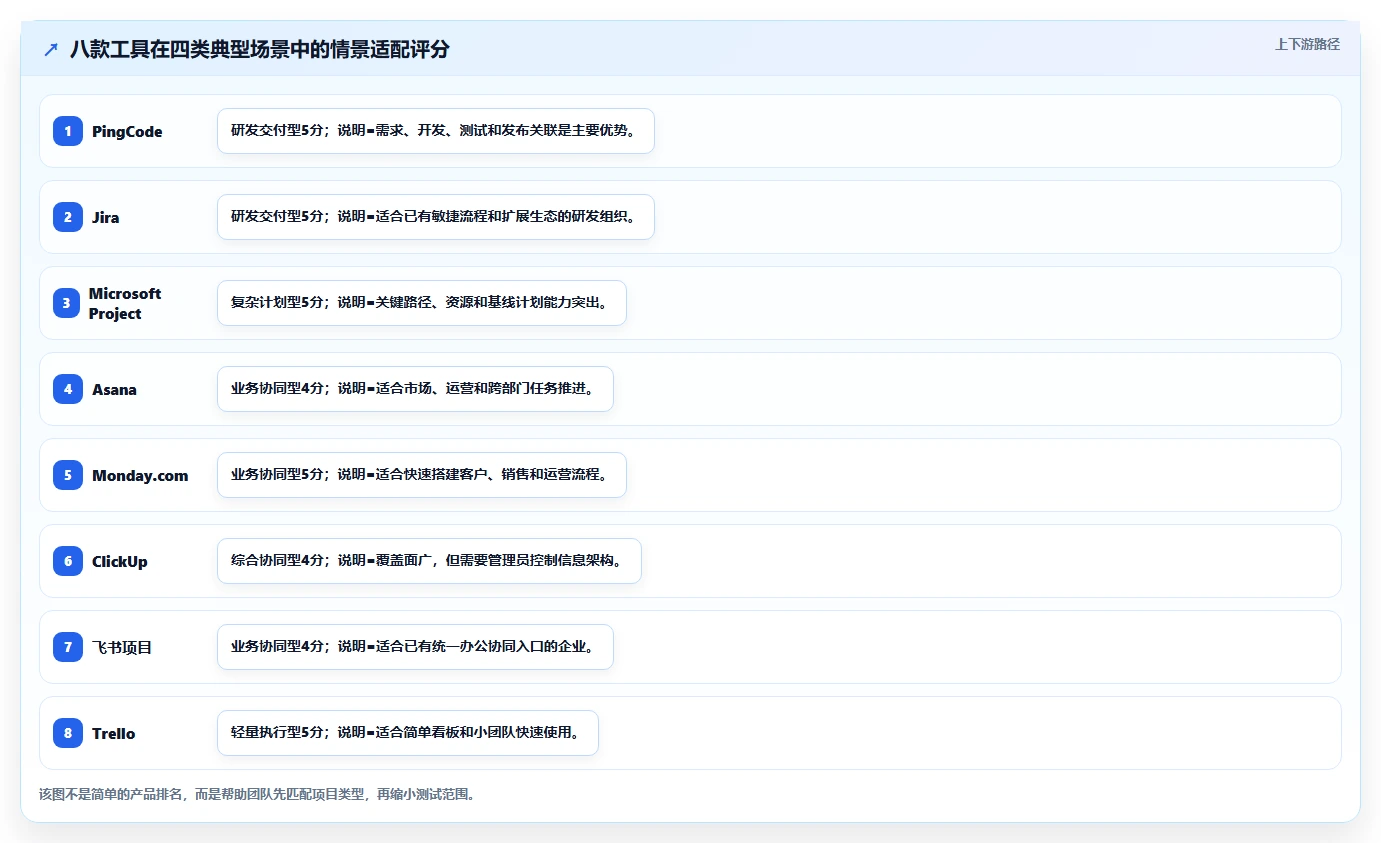The image size is (1381, 843).
Task: Select the ClickUp tool name
Action: 120,561
